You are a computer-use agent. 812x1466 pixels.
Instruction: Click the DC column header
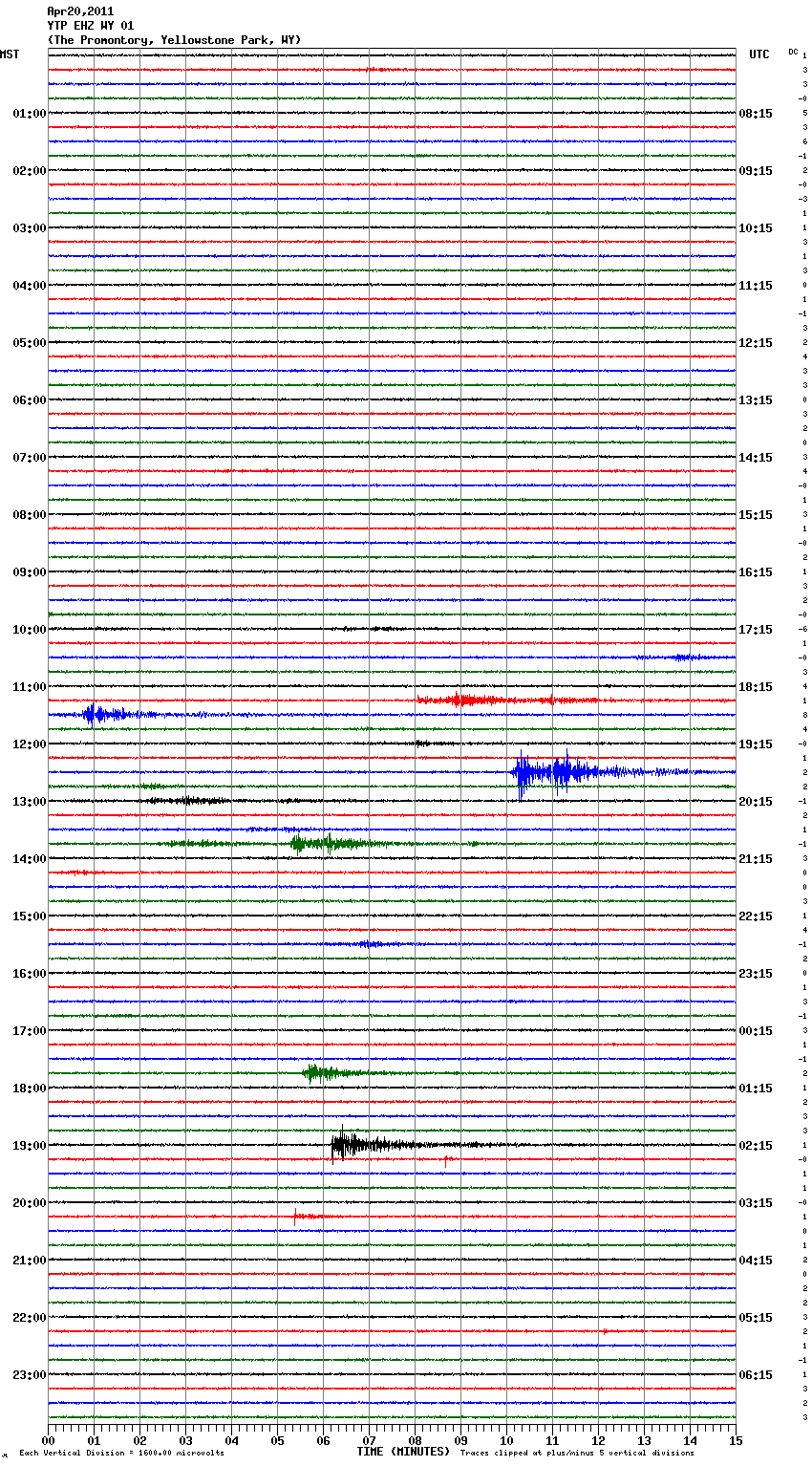tap(793, 52)
